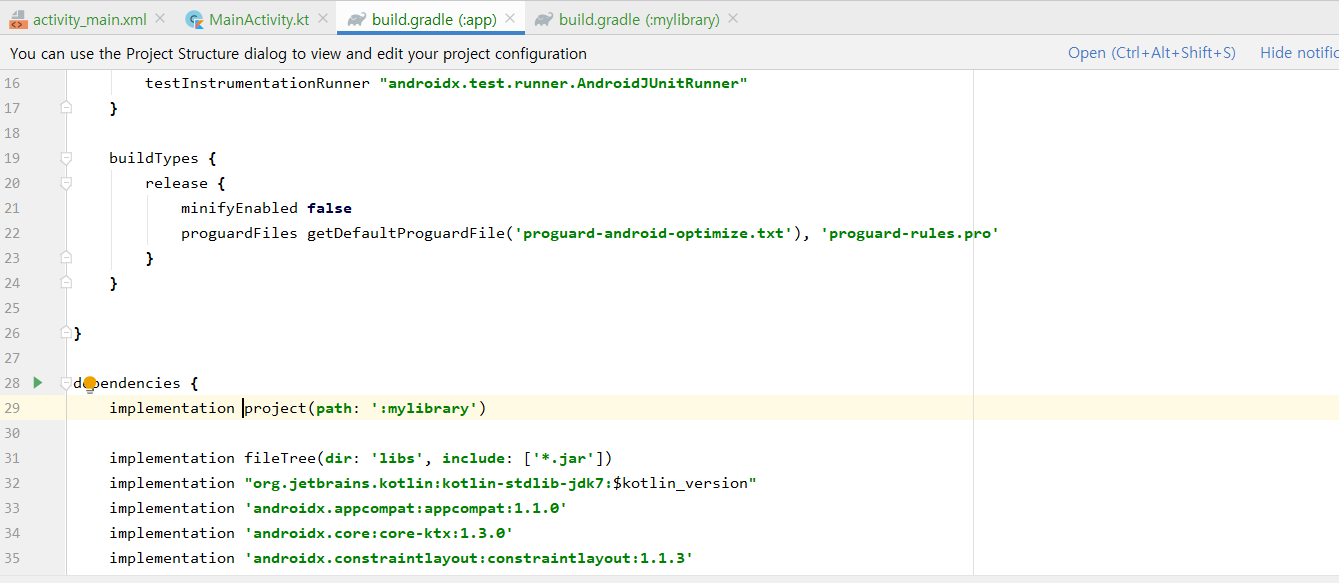1339x583 pixels.
Task: Open the build.gradle (:mylibrary) tab
Action: [640, 19]
